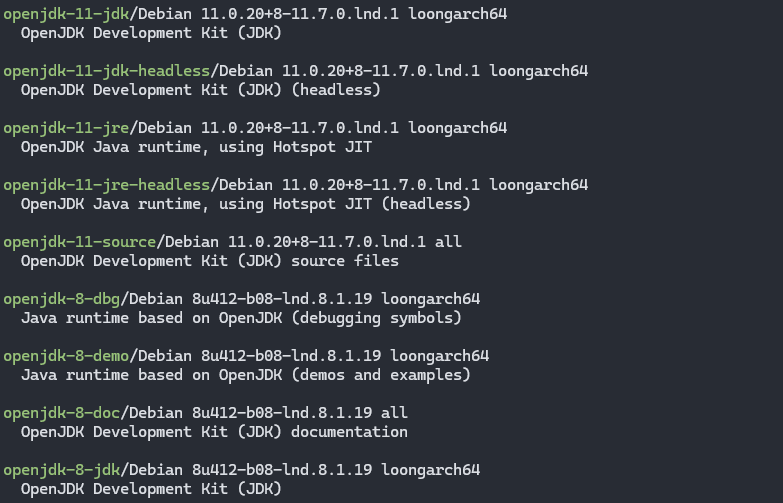Click "loongarch64" on the openjdk-8-dbg line
The image size is (783, 503).
(x=431, y=299)
